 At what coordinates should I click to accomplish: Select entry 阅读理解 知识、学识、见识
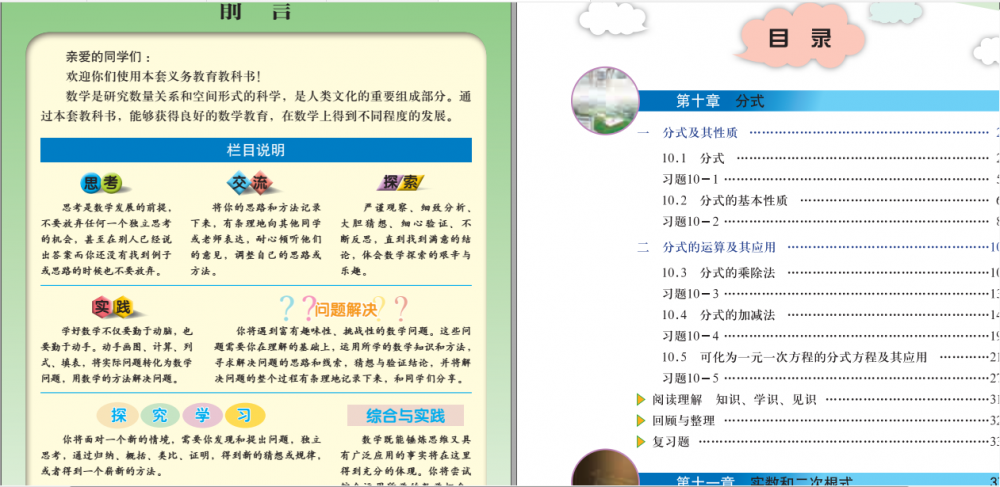[x=734, y=400]
